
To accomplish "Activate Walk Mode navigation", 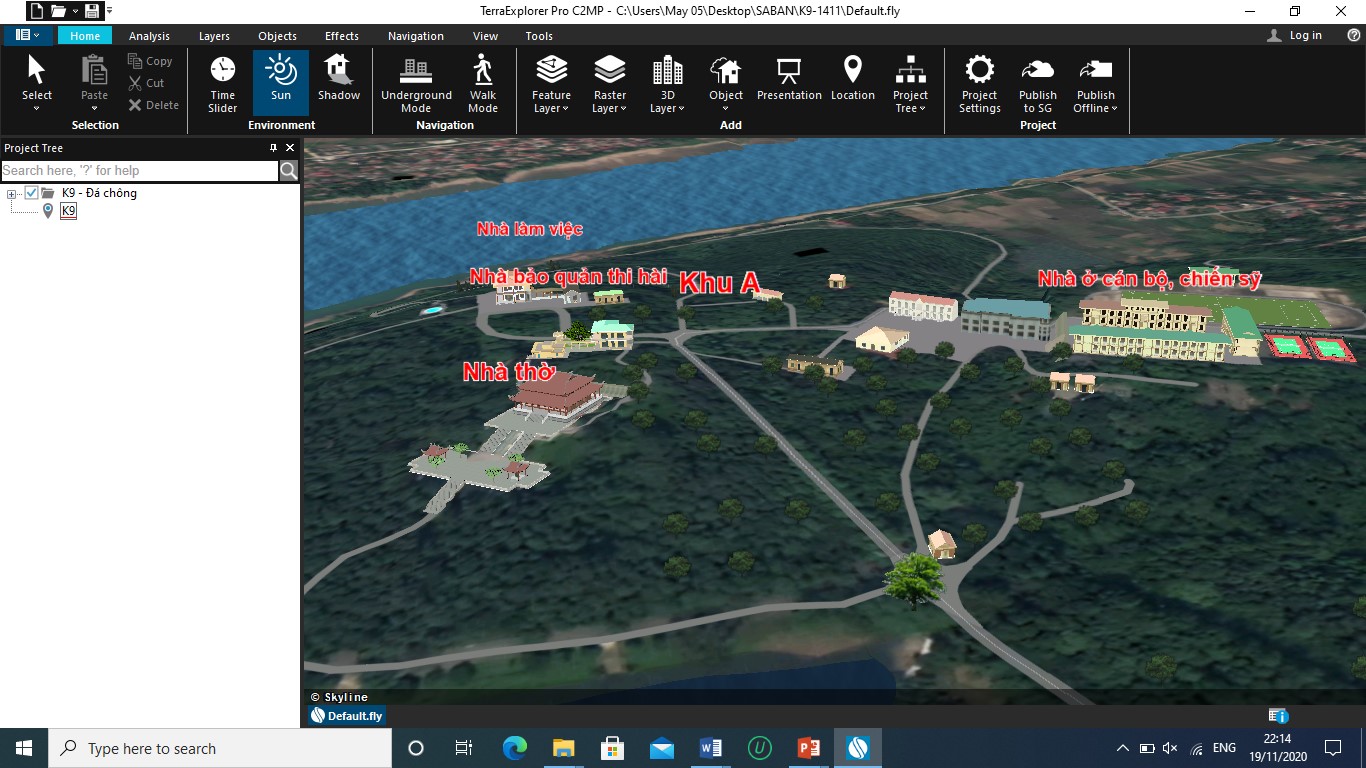I will click(x=483, y=84).
